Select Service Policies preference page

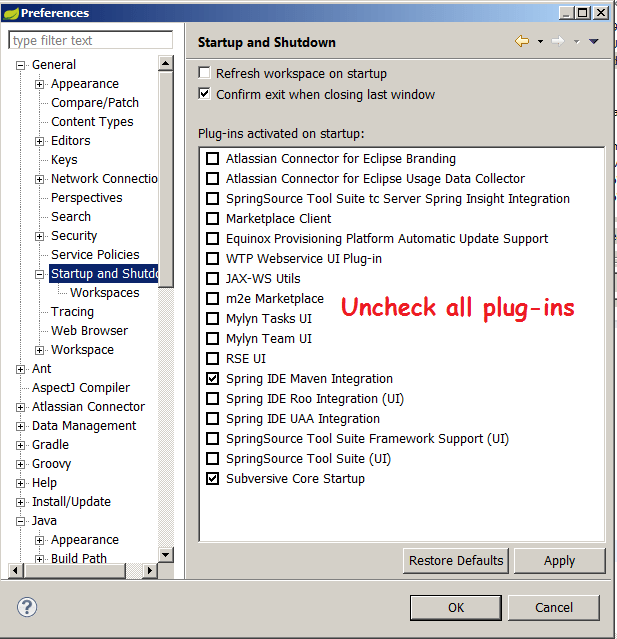(95, 255)
